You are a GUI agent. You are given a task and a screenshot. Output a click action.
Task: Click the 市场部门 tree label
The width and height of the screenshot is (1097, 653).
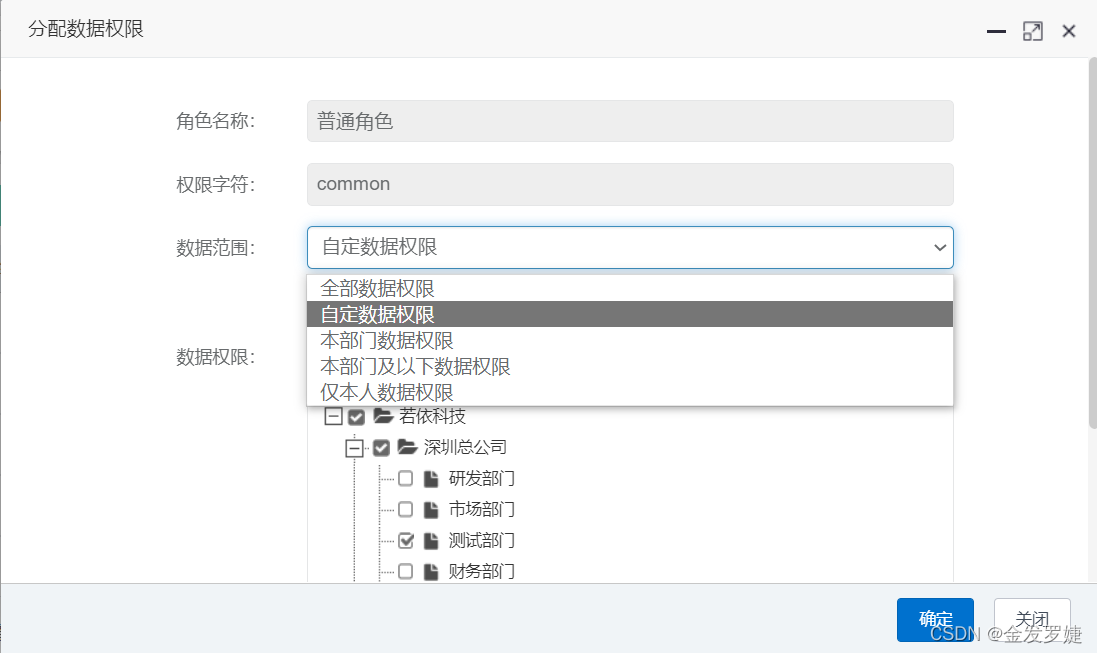481,510
